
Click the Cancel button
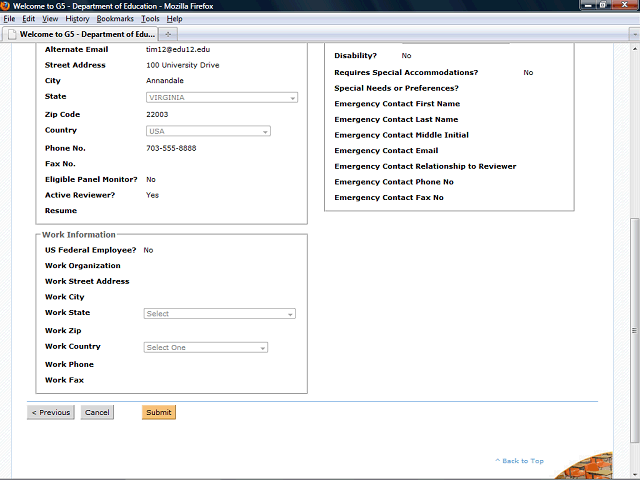point(97,412)
